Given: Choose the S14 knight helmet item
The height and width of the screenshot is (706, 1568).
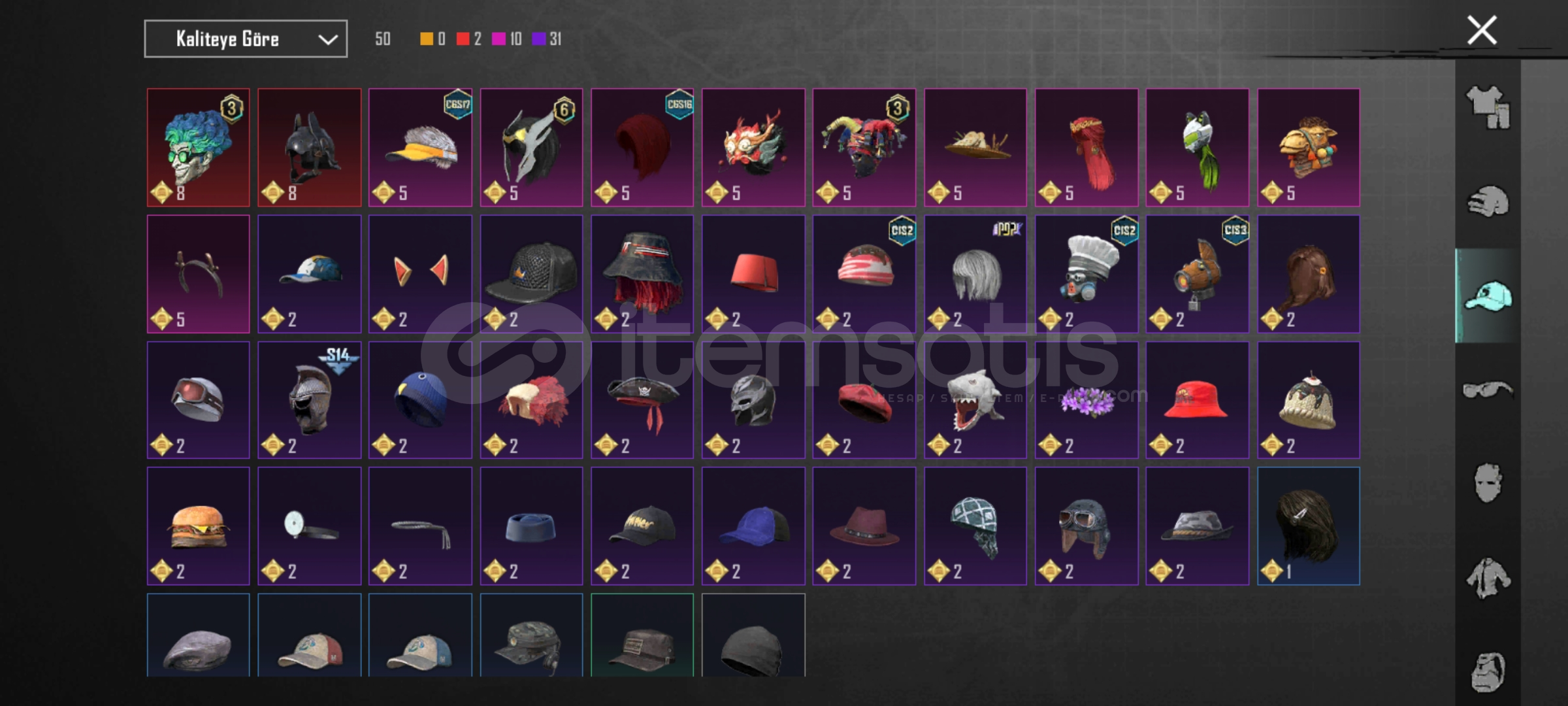Looking at the screenshot, I should [310, 400].
